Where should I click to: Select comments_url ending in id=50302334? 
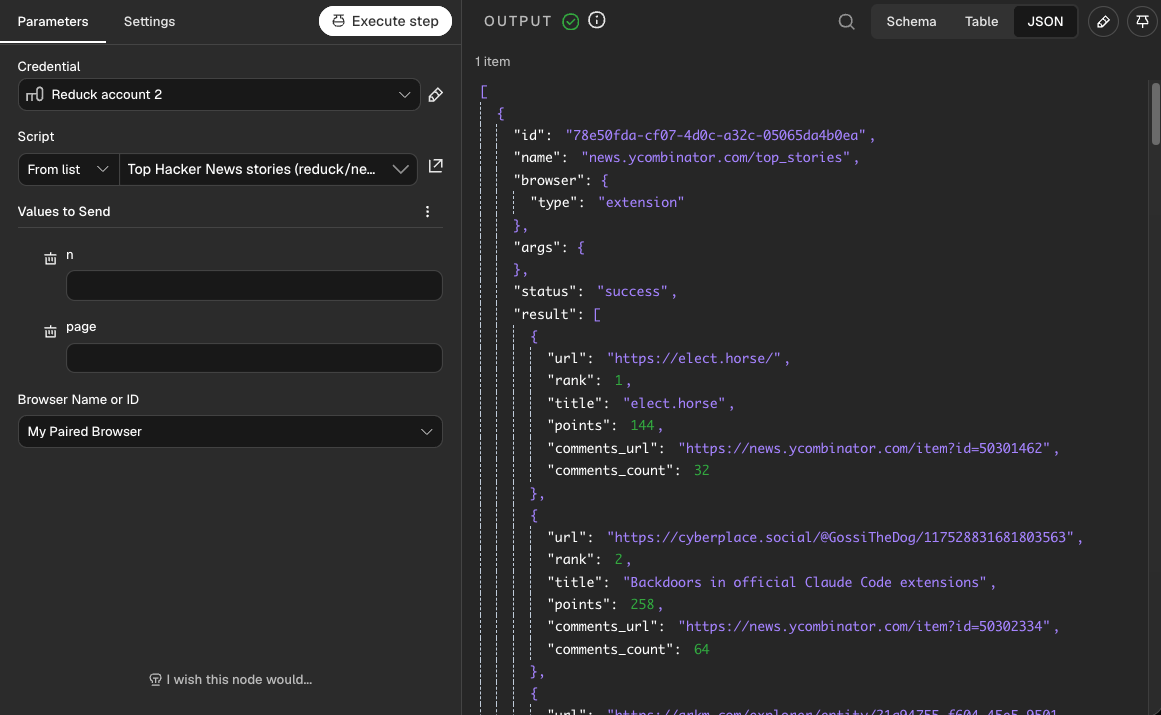click(x=864, y=627)
